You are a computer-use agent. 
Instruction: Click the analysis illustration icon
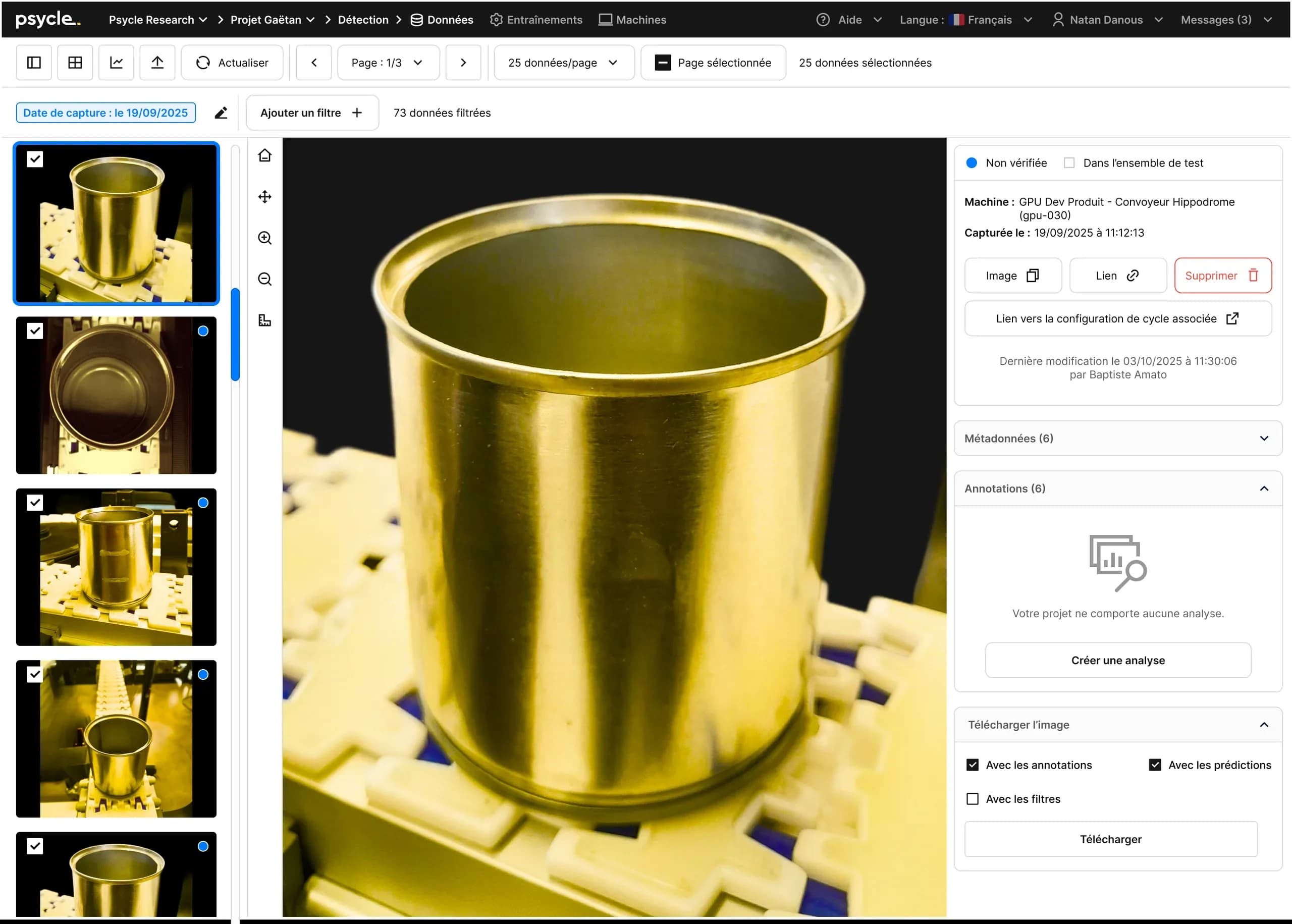pos(1118,563)
